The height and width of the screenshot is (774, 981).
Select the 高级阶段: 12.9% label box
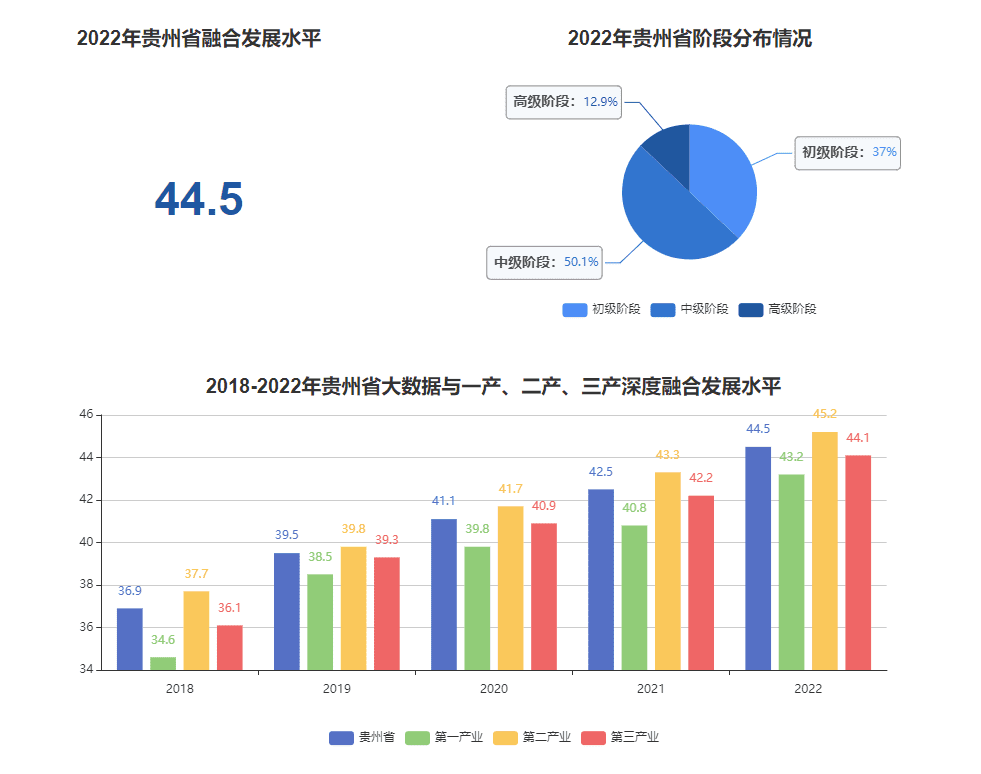[x=564, y=102]
